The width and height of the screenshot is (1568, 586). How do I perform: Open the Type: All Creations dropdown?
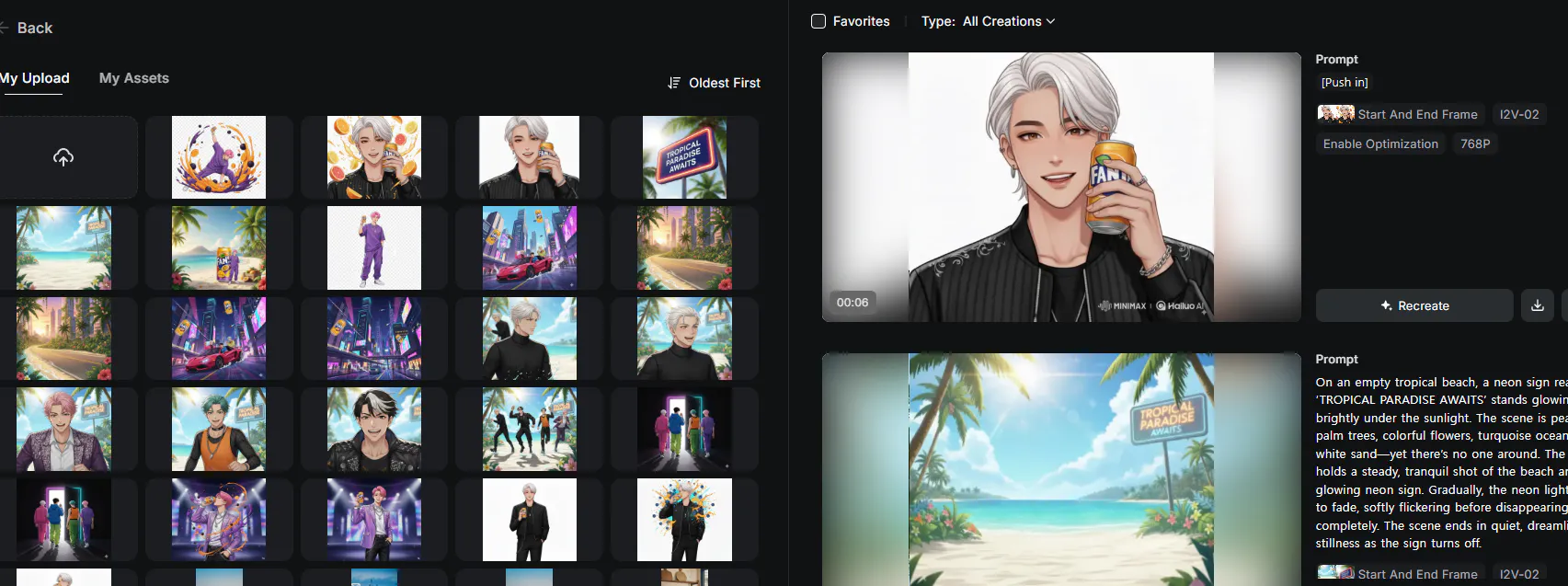pos(989,21)
